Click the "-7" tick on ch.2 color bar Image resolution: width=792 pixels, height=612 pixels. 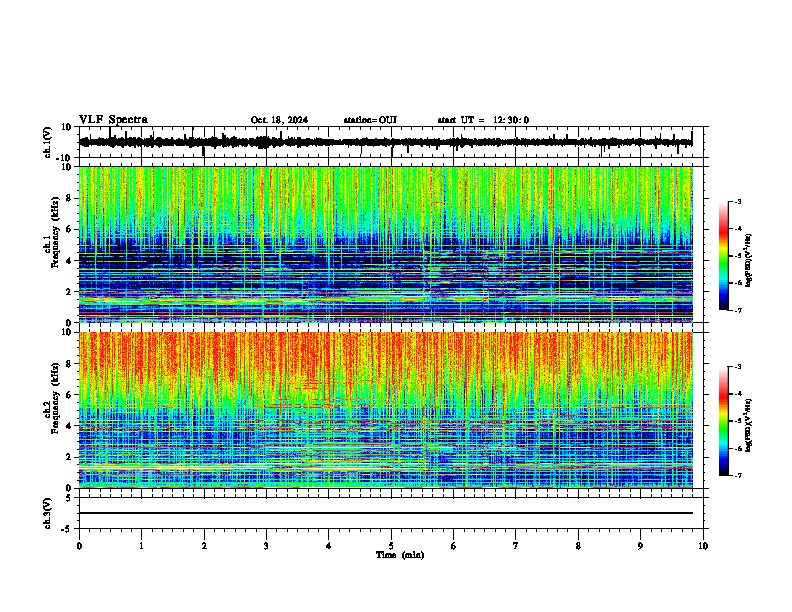[x=737, y=475]
